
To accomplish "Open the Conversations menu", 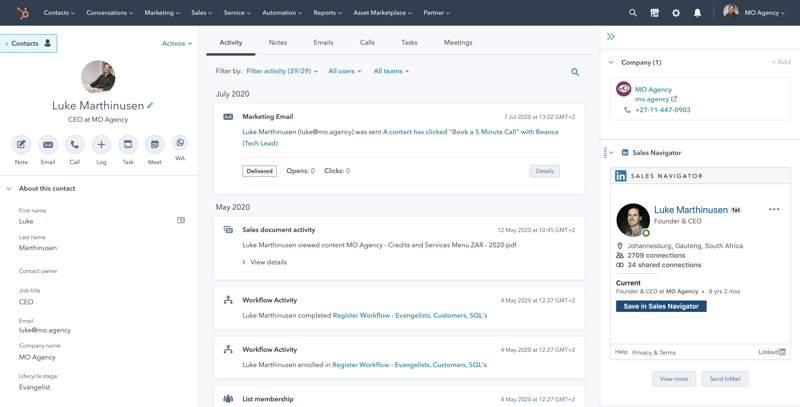I will point(110,13).
